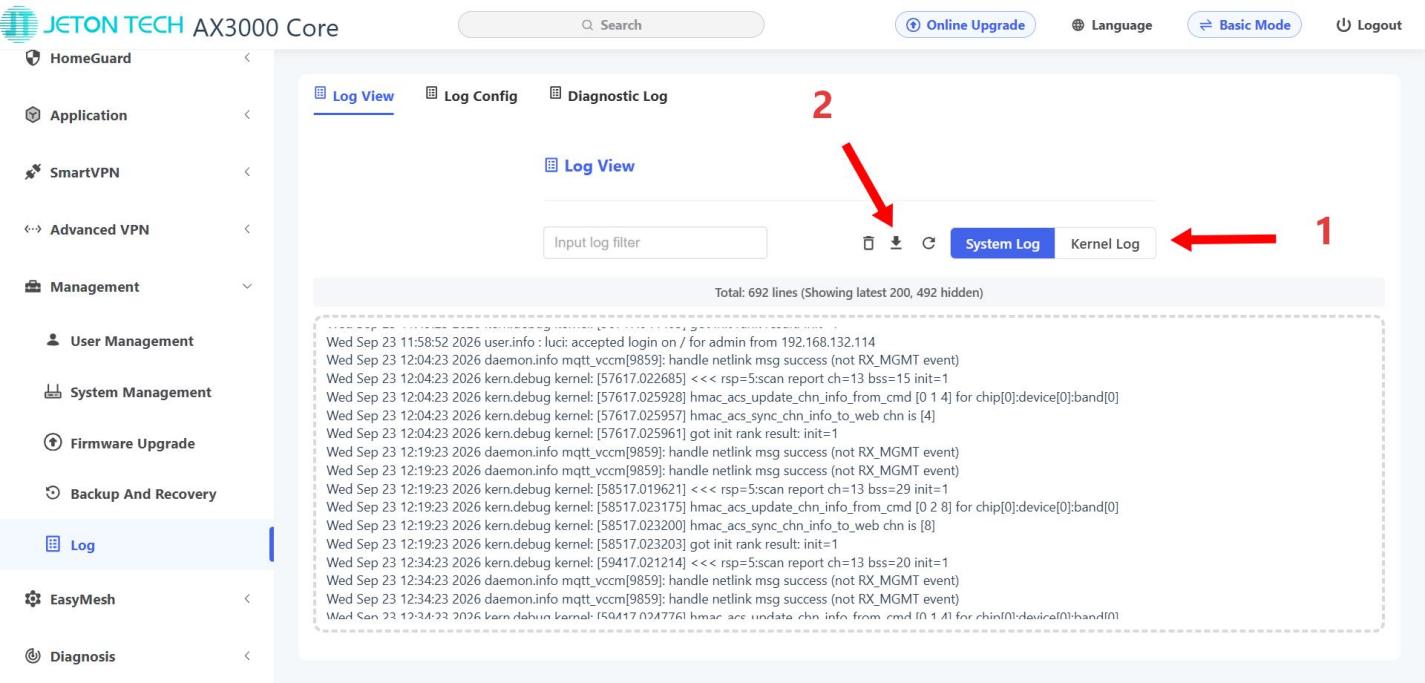This screenshot has height=683, width=1425.
Task: Open the Log Config tab
Action: 472,96
